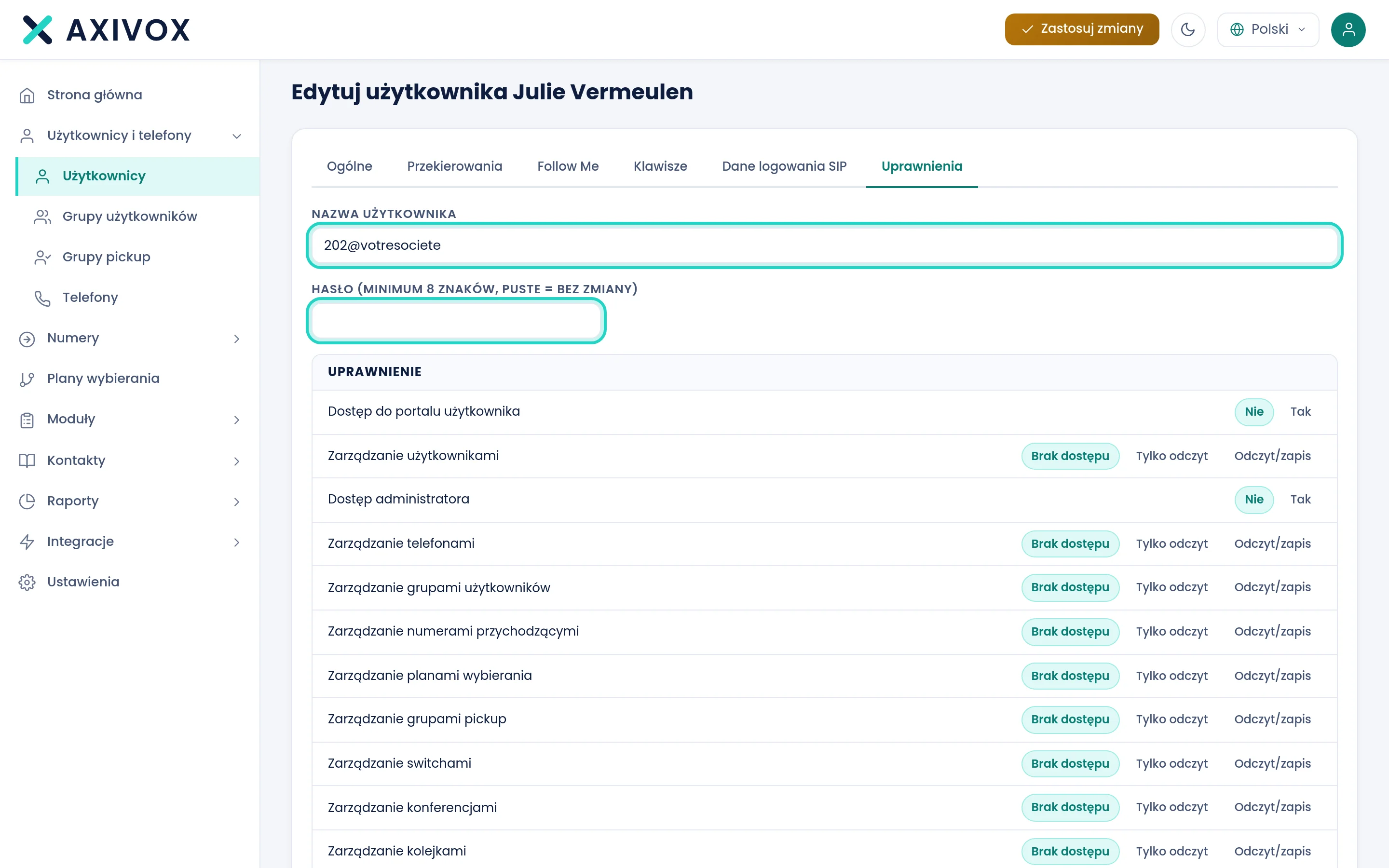This screenshot has height=868, width=1389.
Task: Set Zarządzanie konferencjami to Odczyt/zapis
Action: (x=1272, y=807)
